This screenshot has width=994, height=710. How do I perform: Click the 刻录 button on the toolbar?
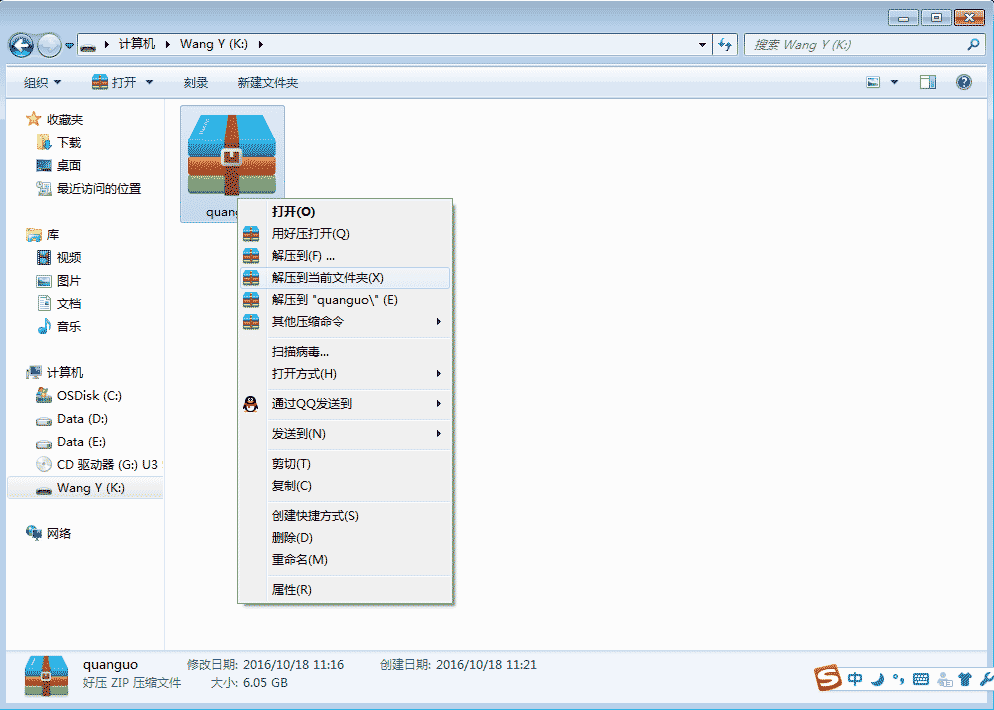pos(196,82)
